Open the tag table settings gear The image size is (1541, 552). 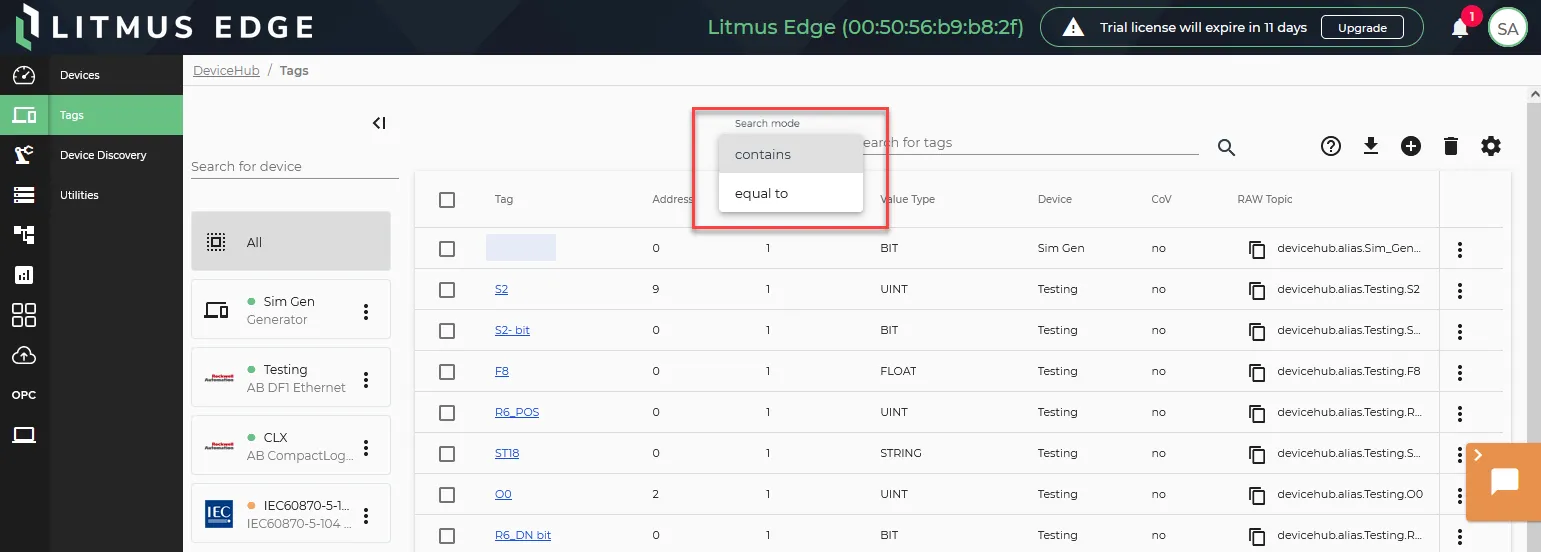pos(1491,147)
